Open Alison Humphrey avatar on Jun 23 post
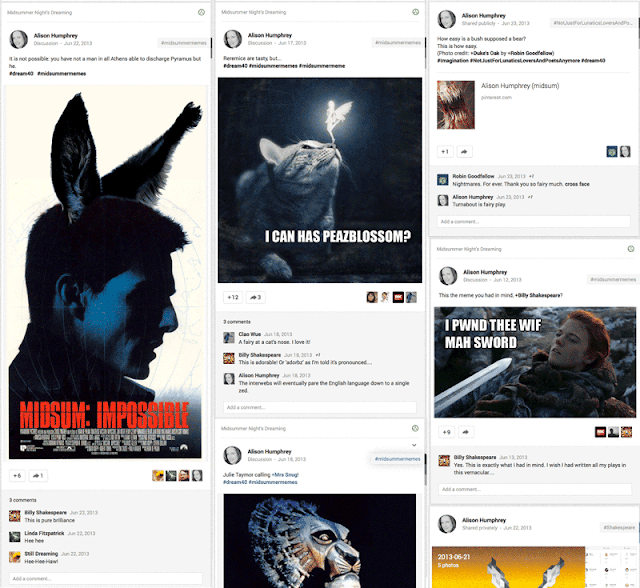The image size is (640, 588). tap(447, 19)
